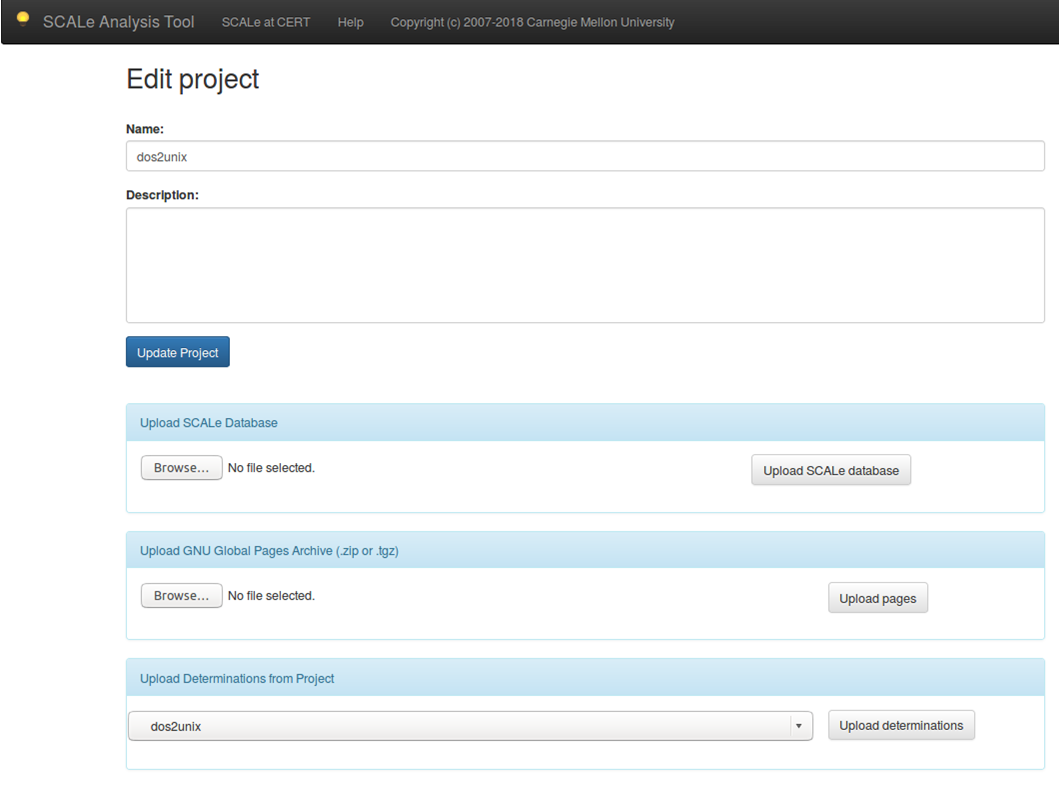
Task: Click inside the Description text area
Action: [585, 265]
